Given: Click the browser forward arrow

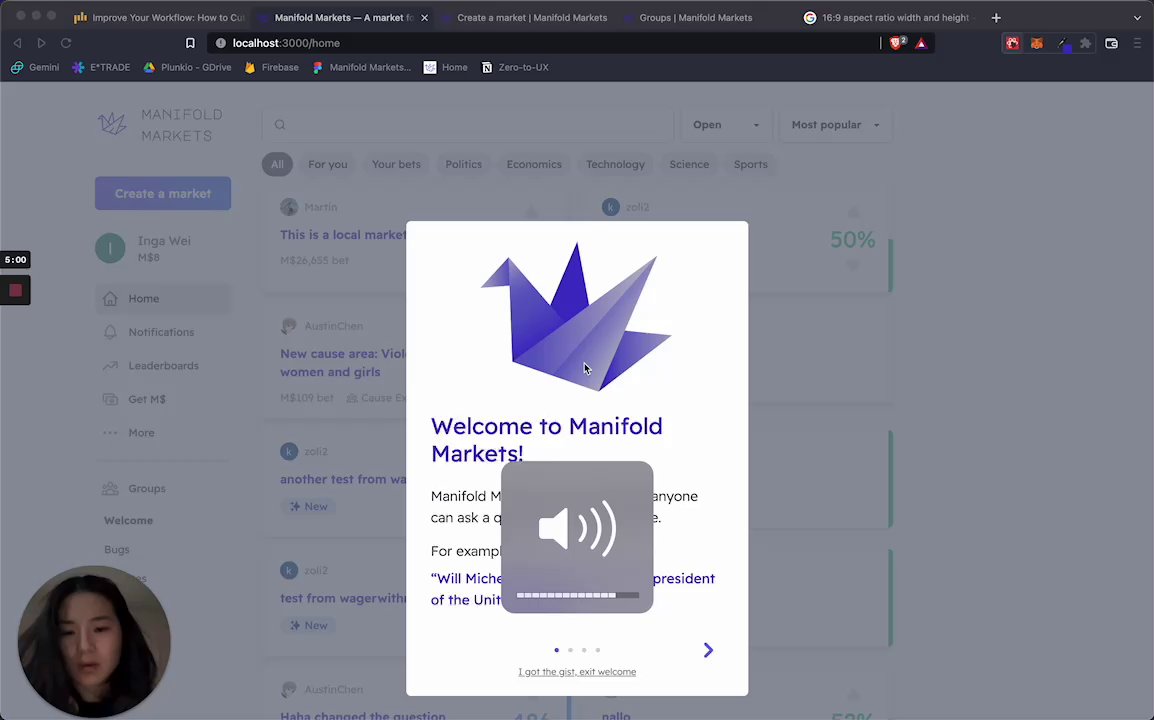Looking at the screenshot, I should click(x=41, y=43).
